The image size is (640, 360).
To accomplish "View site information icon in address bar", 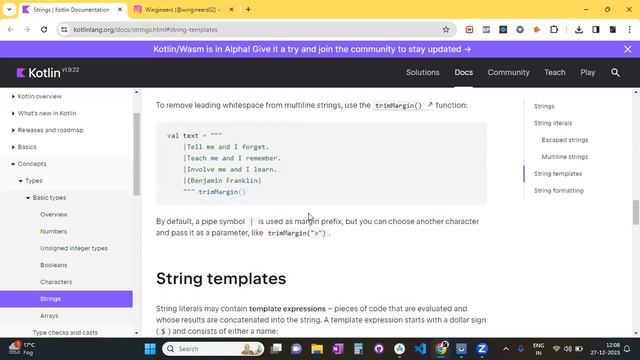I will coord(64,29).
